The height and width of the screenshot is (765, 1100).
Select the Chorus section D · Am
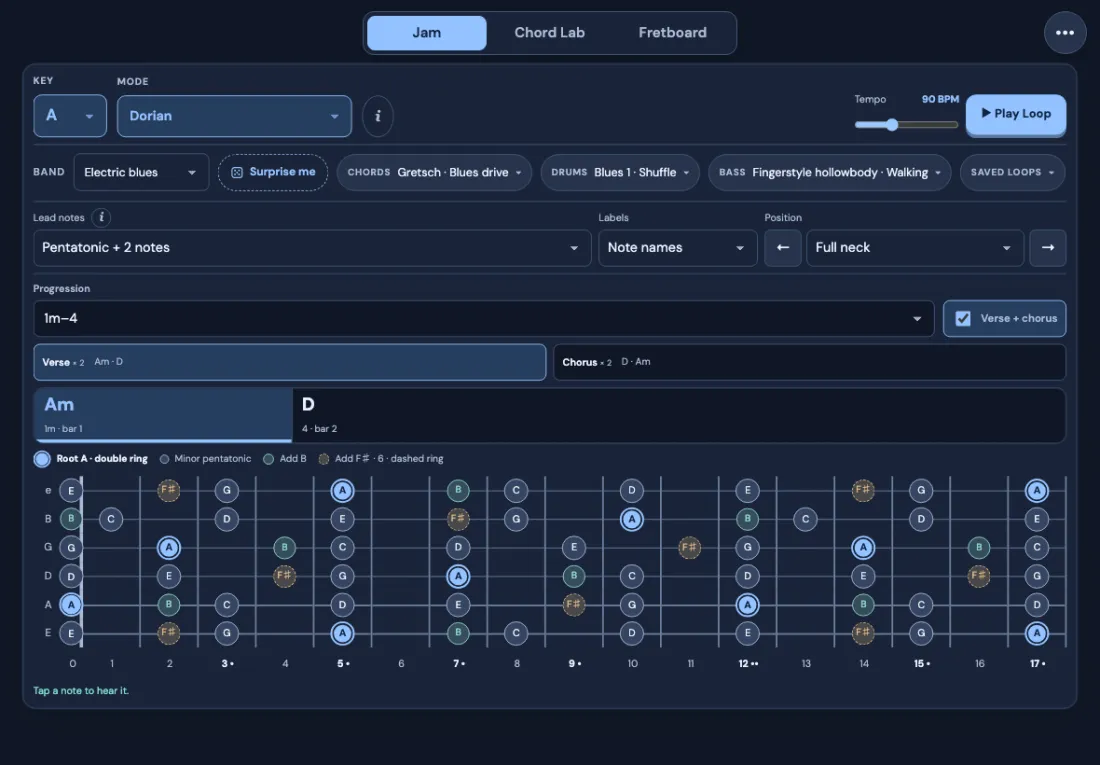click(x=810, y=362)
